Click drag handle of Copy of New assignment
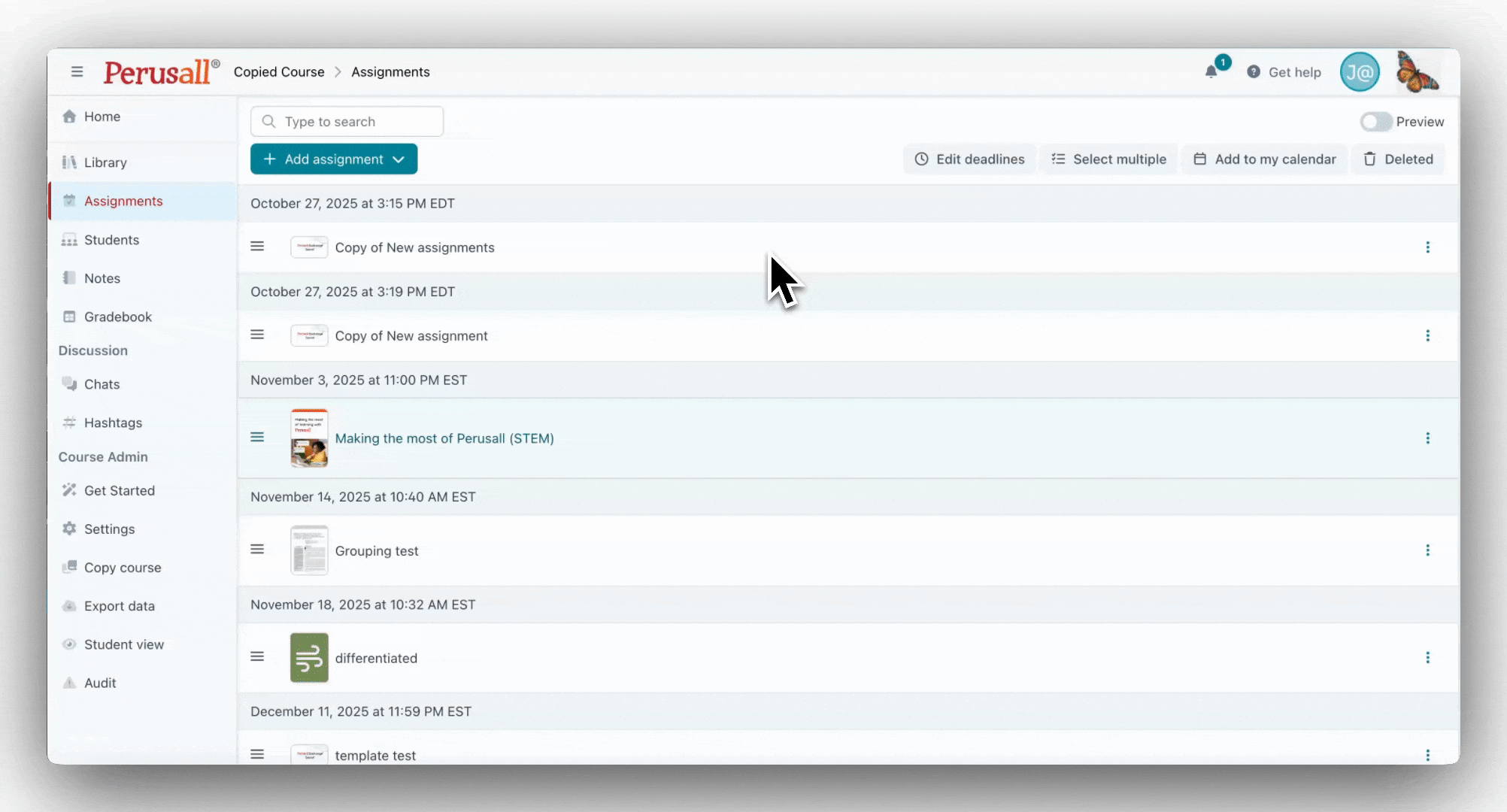The width and height of the screenshot is (1507, 812). (257, 335)
